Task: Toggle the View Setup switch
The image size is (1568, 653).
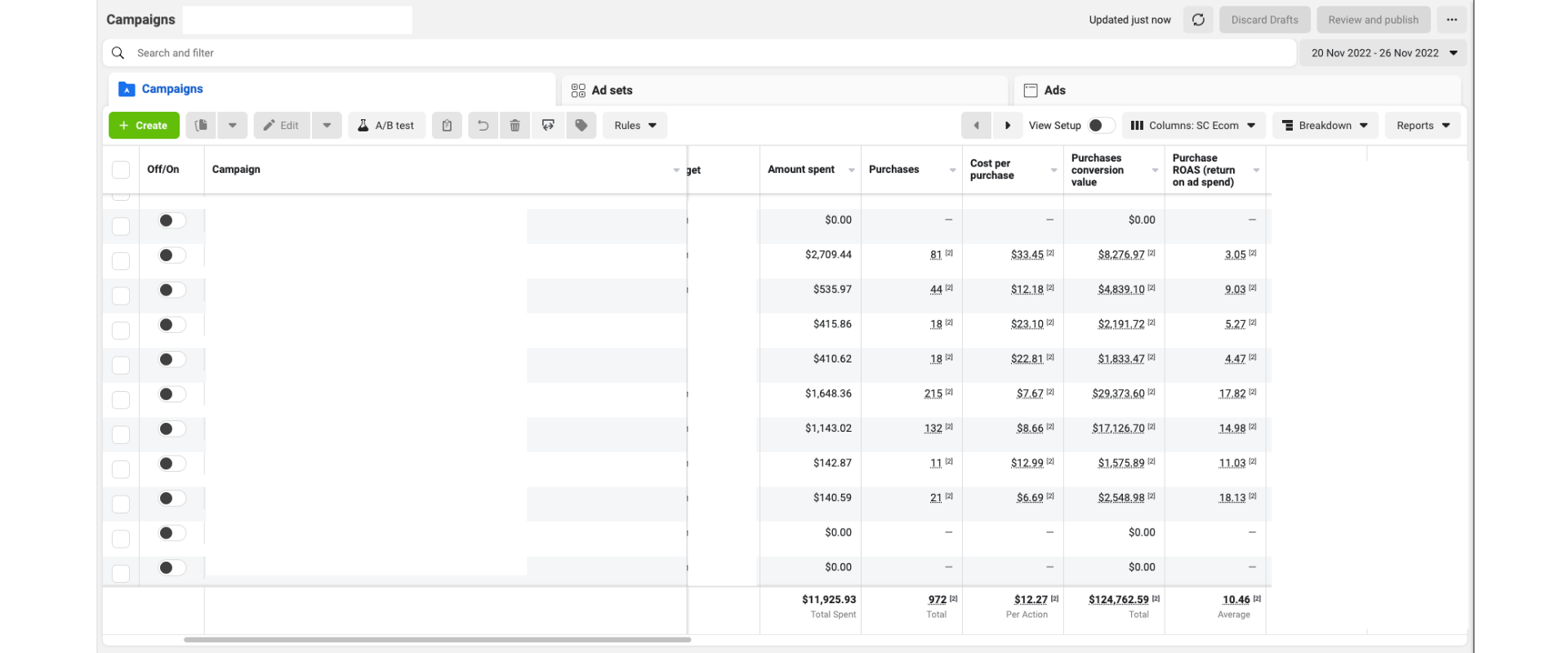Action: pyautogui.click(x=1101, y=125)
